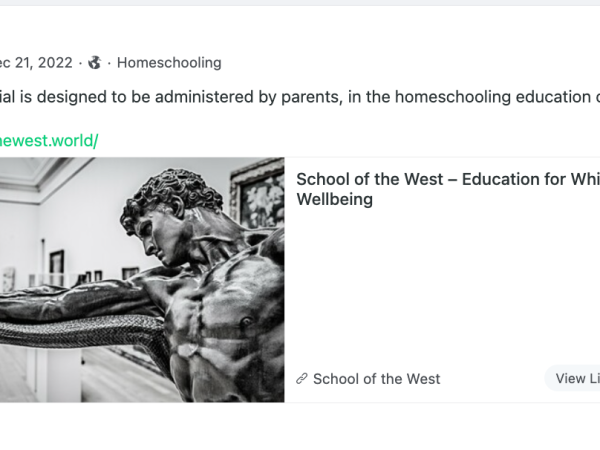Click the View Link button
Image resolution: width=600 pixels, height=450 pixels.
[572, 378]
